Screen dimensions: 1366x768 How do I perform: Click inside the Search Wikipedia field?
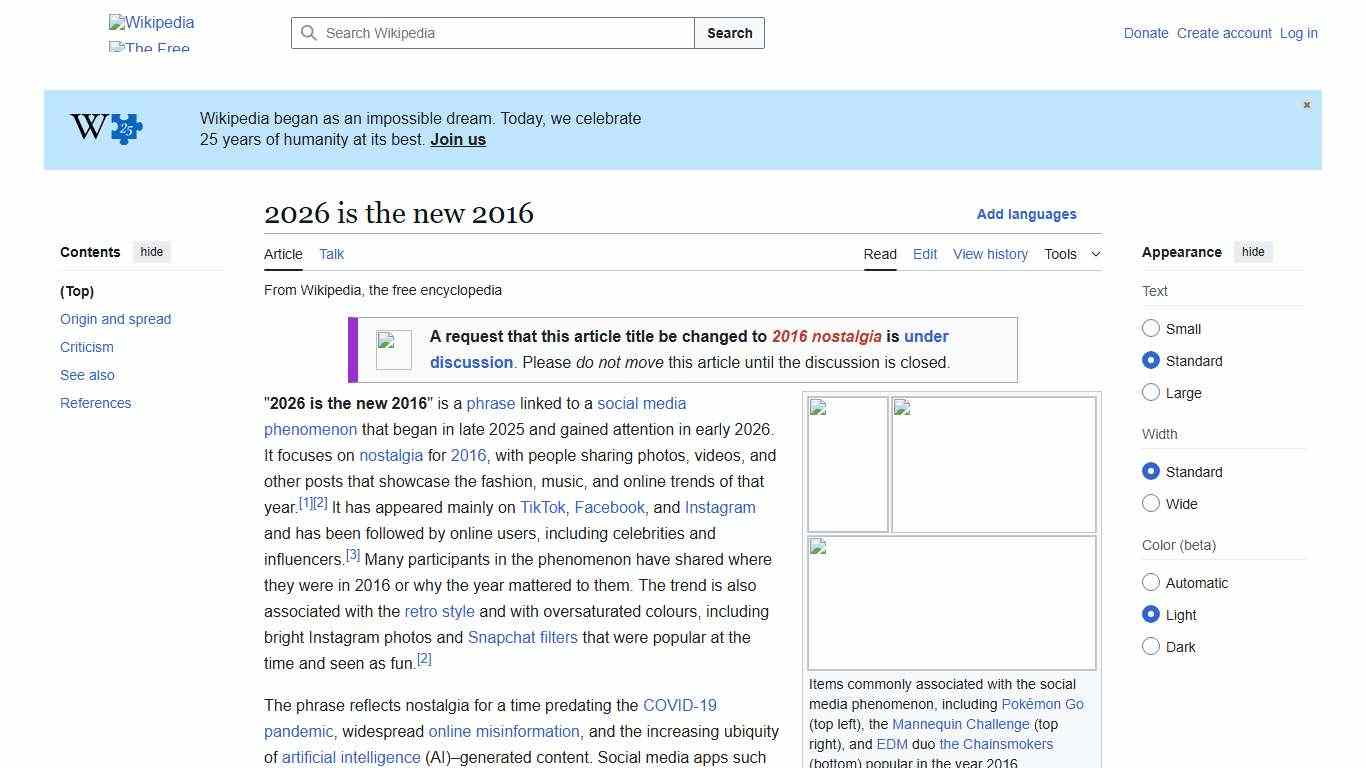(x=490, y=33)
